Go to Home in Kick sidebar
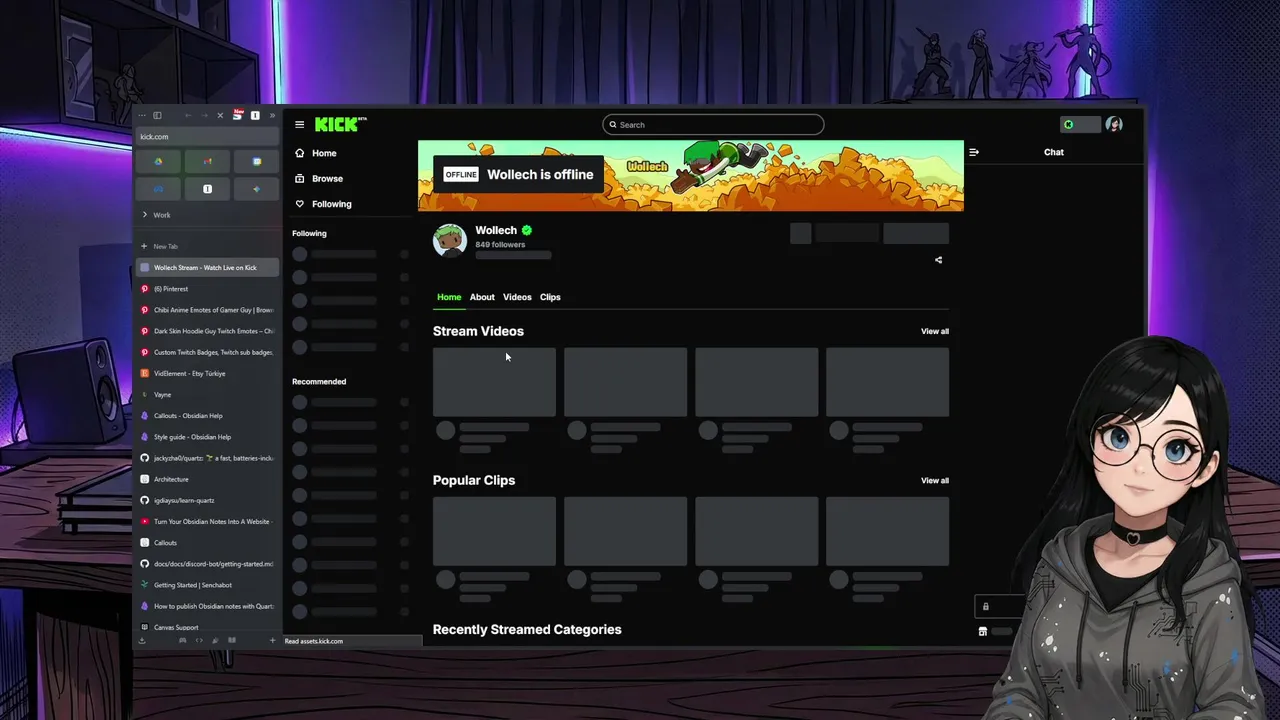 coord(315,153)
